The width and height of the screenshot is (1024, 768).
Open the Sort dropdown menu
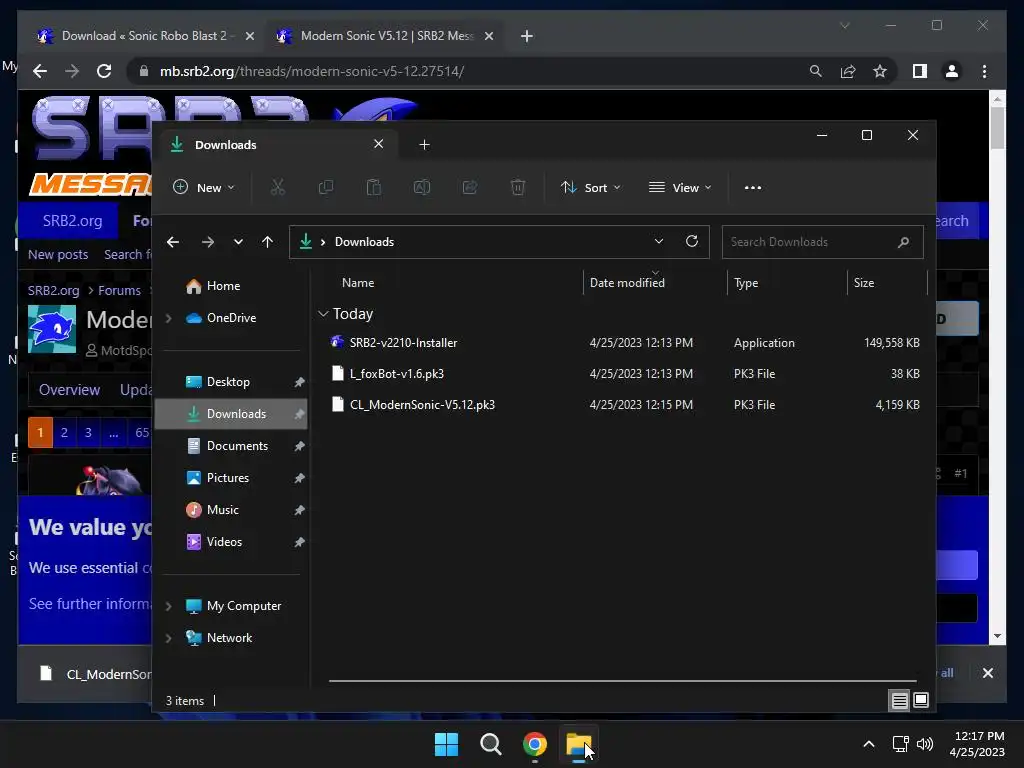[590, 187]
